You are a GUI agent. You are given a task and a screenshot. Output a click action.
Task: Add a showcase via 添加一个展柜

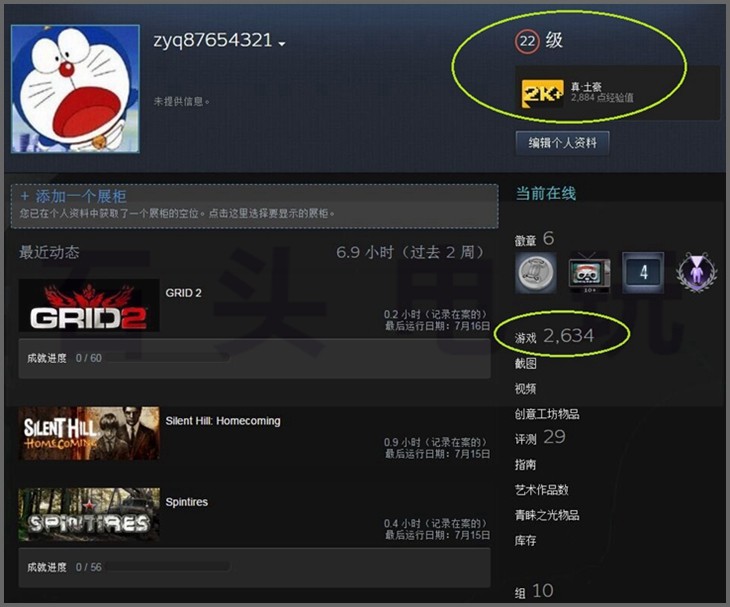coord(73,196)
